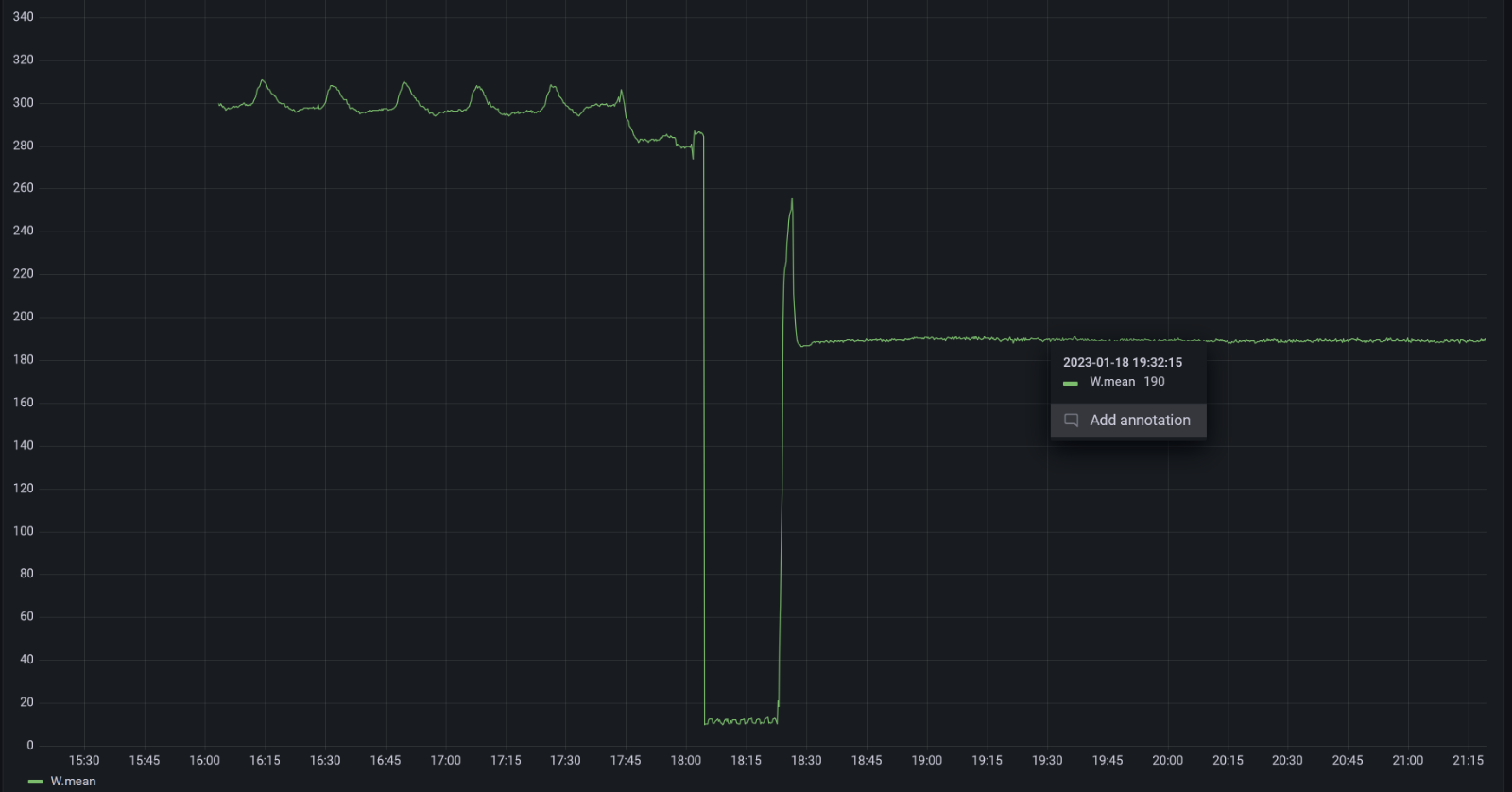Click the 240 y-axis label
This screenshot has height=792, width=1512.
(x=23, y=231)
